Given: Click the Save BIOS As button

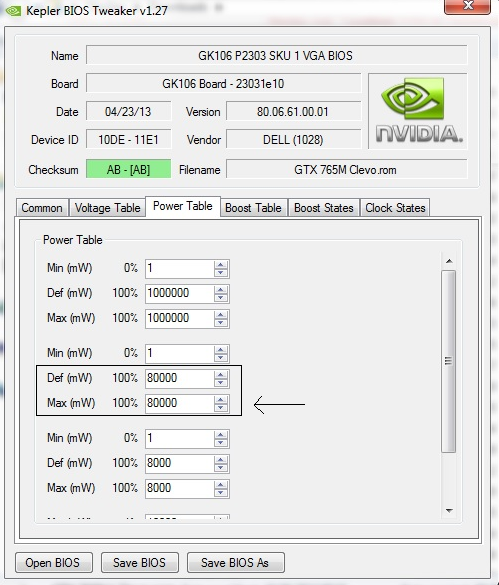Looking at the screenshot, I should pos(236,562).
